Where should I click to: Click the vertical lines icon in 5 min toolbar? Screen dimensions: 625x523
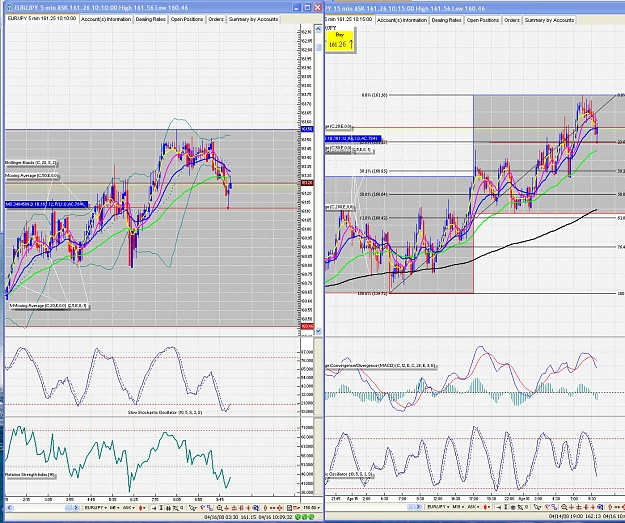(168, 508)
